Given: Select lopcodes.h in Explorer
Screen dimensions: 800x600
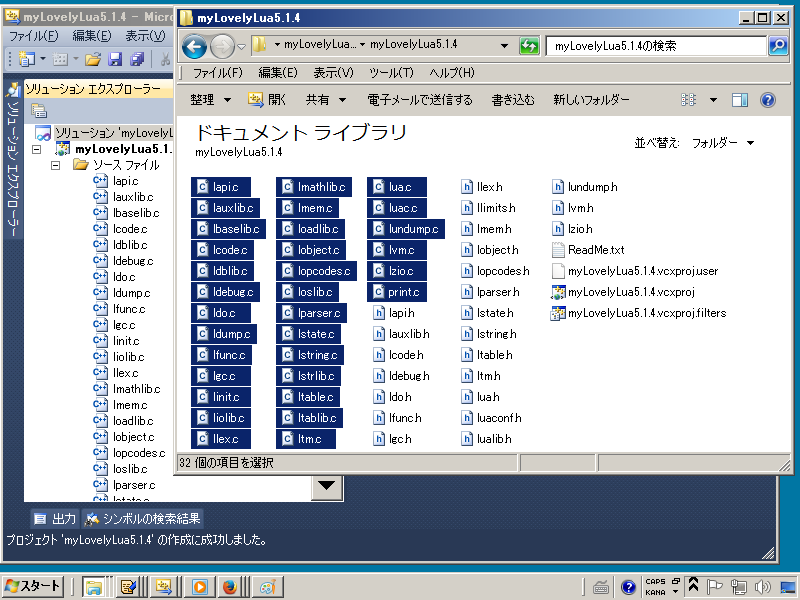Looking at the screenshot, I should tap(495, 271).
